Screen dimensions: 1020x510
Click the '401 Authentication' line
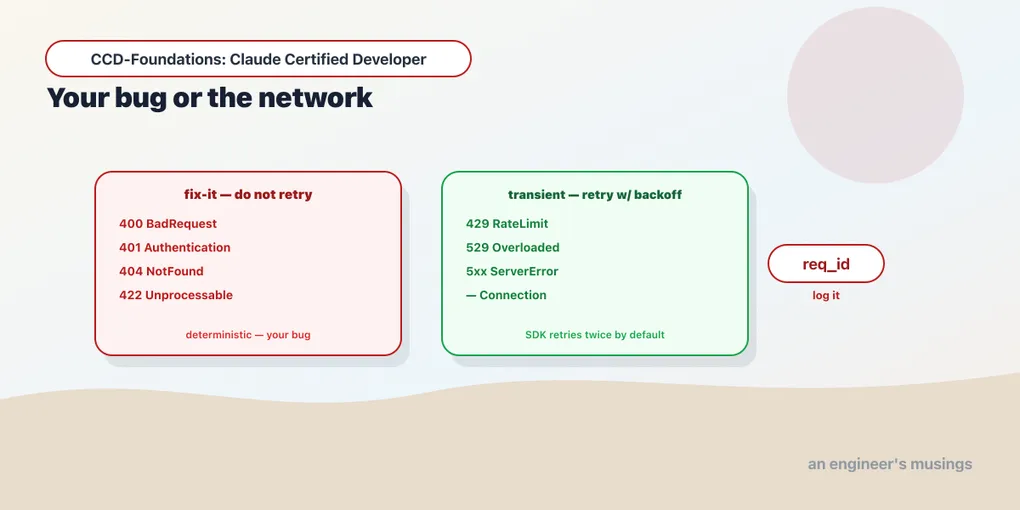[x=174, y=248]
